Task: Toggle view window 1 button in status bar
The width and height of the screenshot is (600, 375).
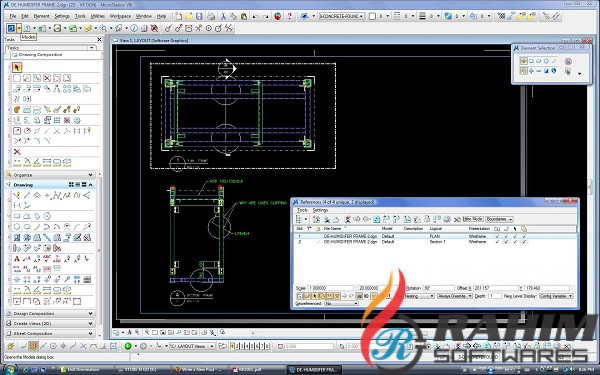Action: click(x=232, y=346)
